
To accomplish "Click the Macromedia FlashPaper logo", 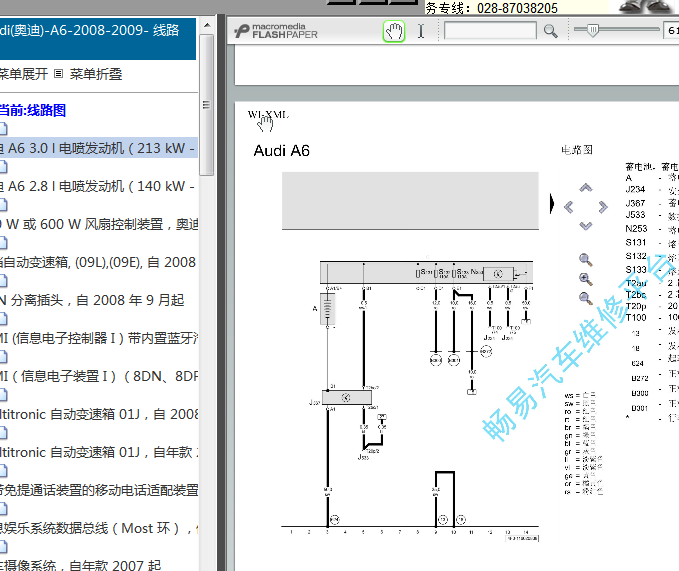I will (276, 31).
